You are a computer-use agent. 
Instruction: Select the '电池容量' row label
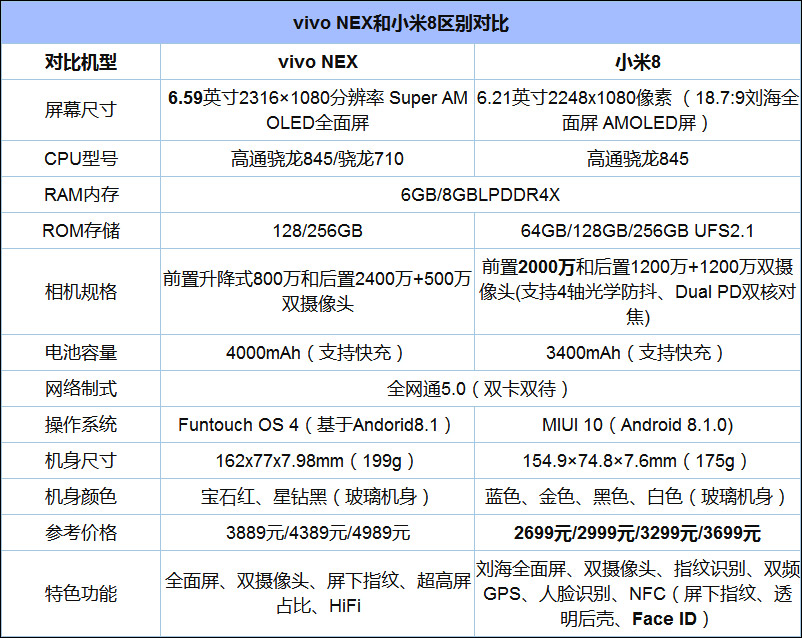(81, 353)
